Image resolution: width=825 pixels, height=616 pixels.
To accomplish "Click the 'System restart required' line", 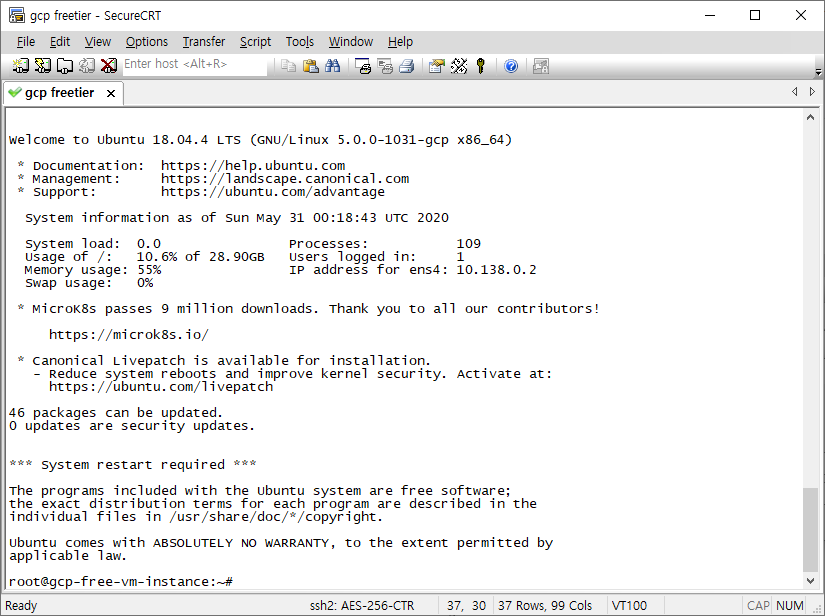I will 133,465.
